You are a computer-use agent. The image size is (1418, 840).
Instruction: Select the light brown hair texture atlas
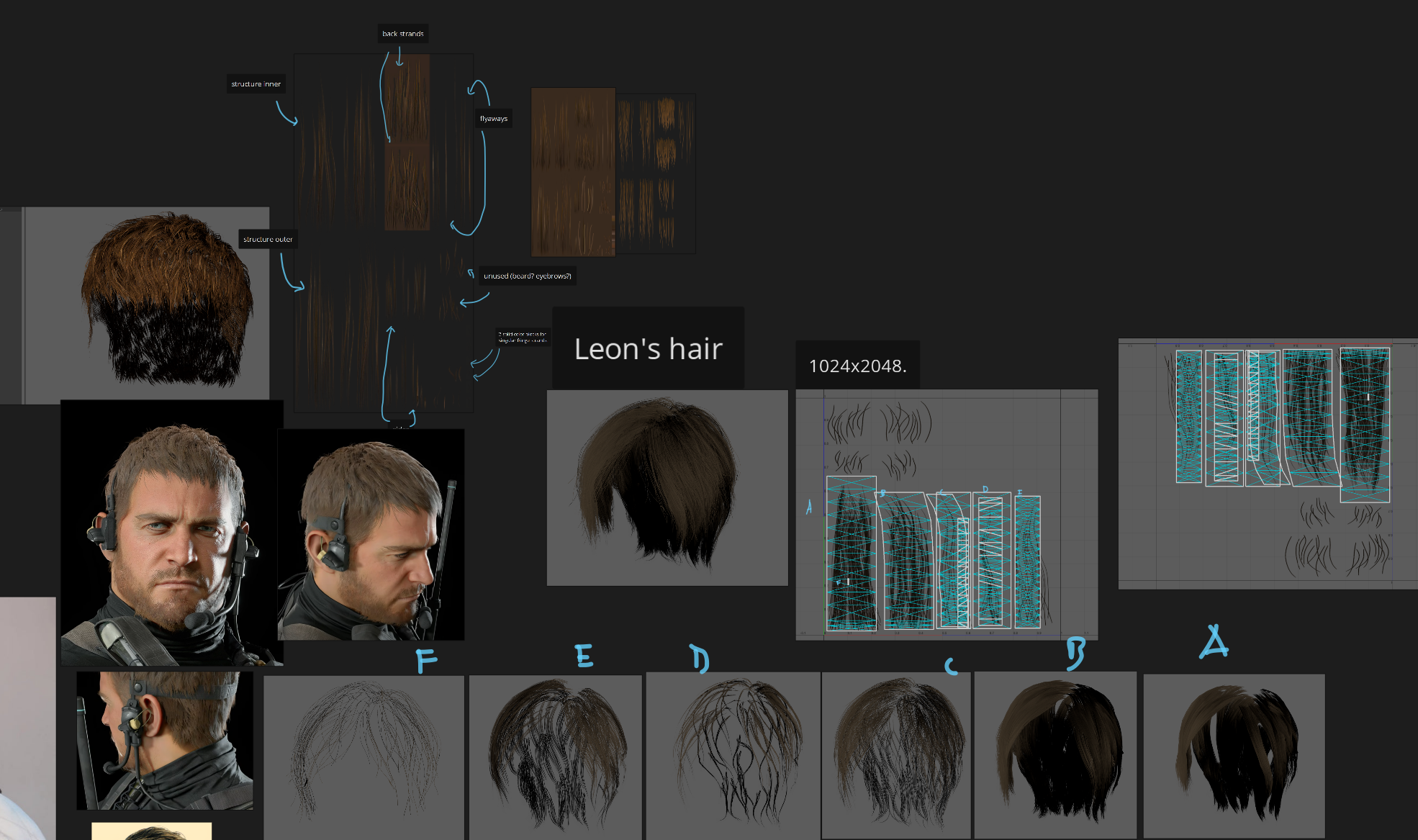click(574, 173)
